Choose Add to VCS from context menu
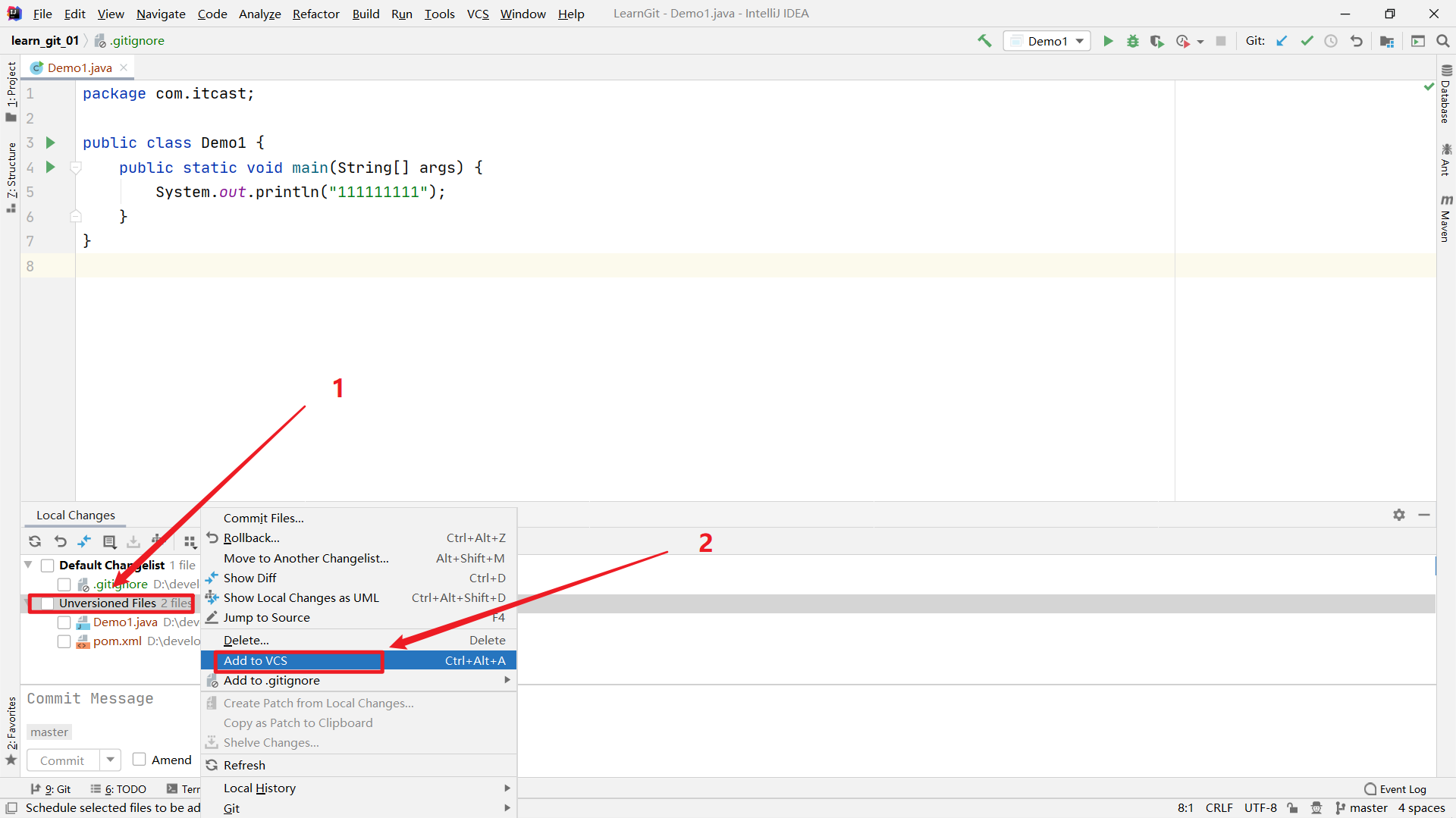This screenshot has height=818, width=1456. point(359,661)
